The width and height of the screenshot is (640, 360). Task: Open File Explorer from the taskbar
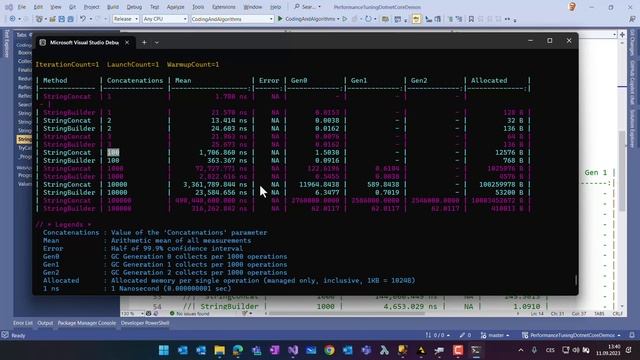point(219,350)
